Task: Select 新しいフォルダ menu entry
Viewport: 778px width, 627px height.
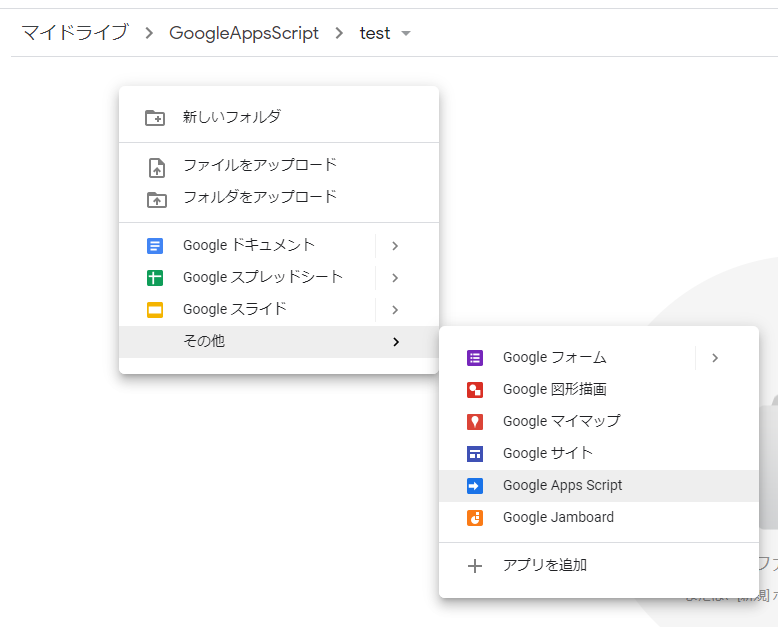Action: (279, 118)
